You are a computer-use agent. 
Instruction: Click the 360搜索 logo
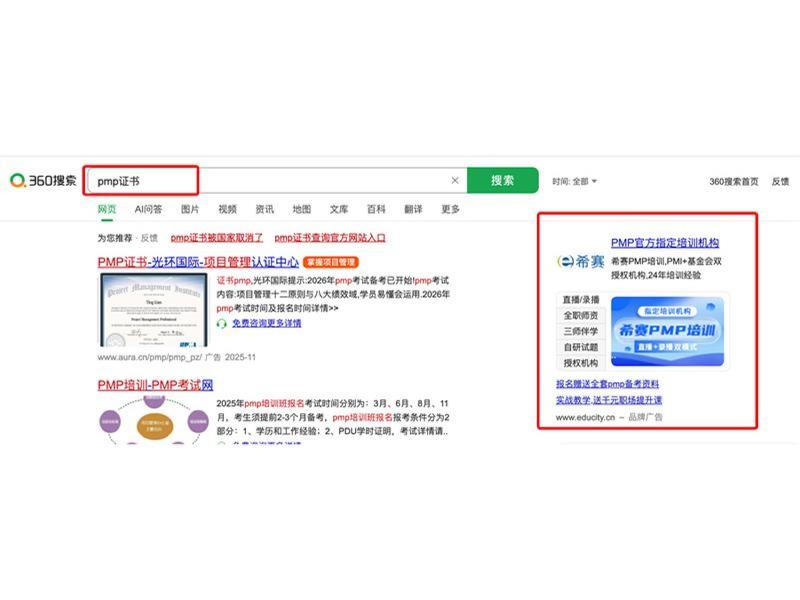point(43,181)
